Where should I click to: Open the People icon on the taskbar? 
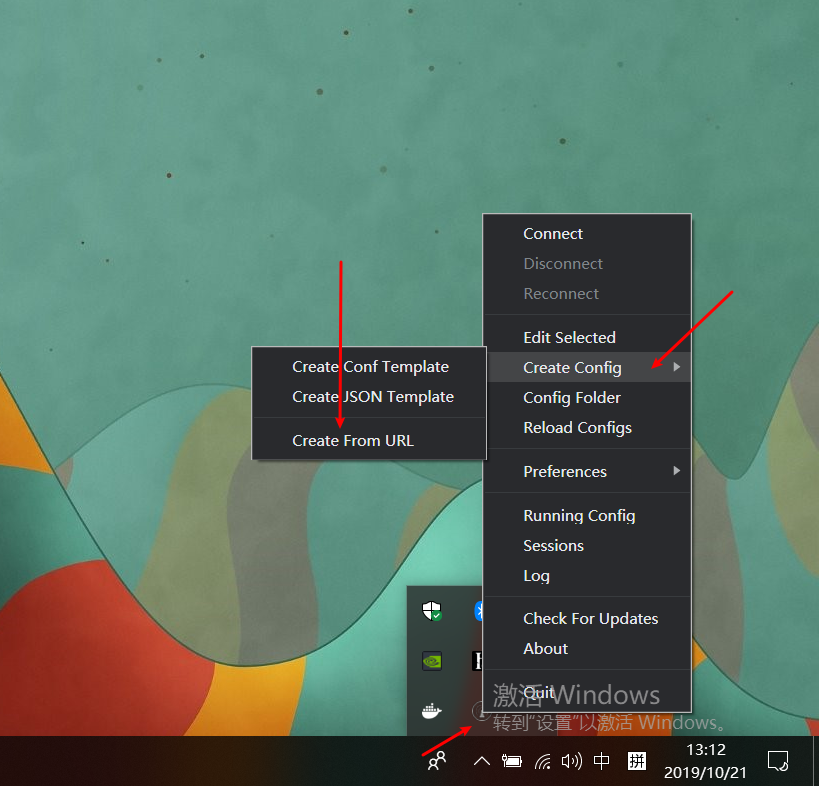(437, 761)
